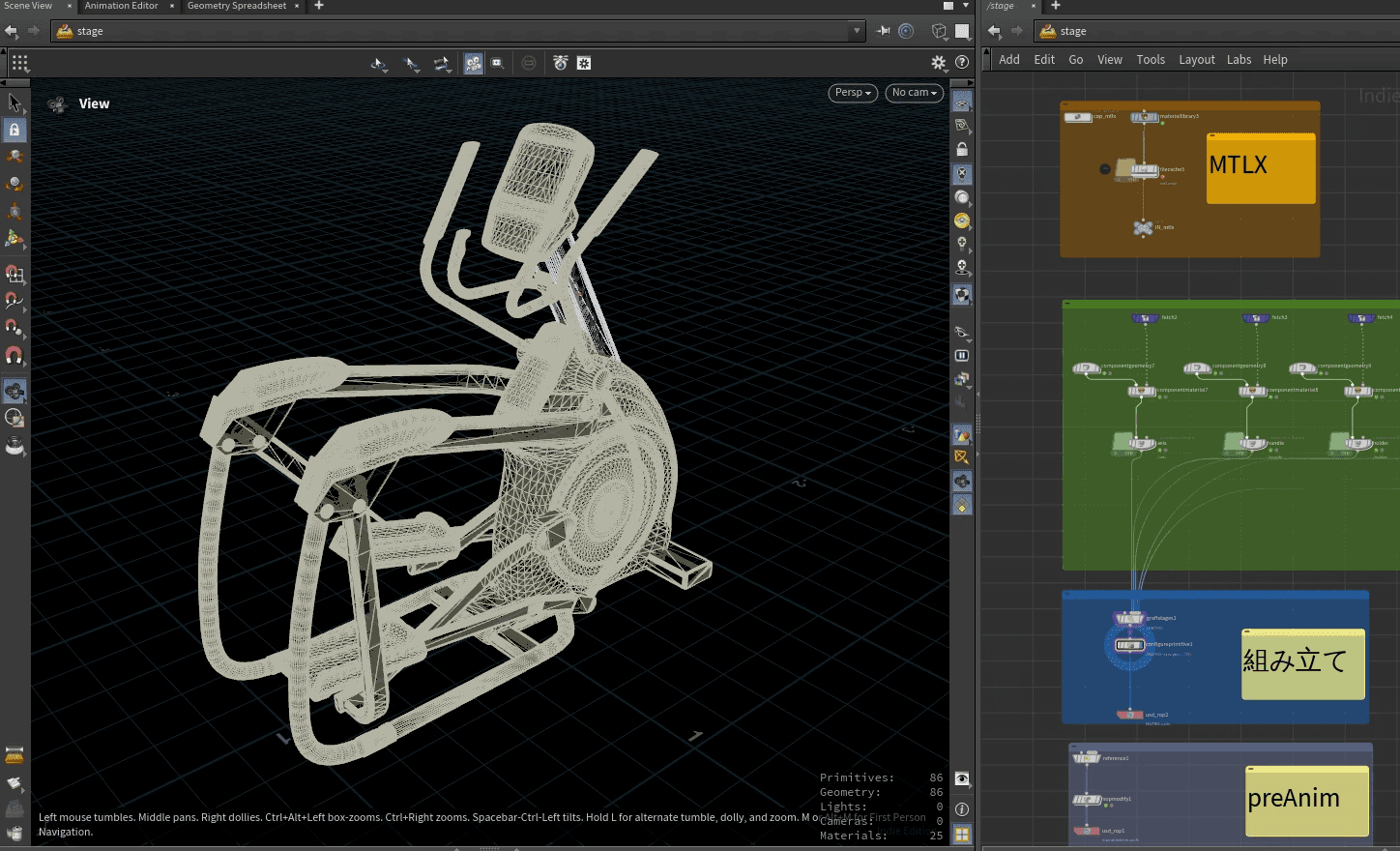Toggle the eye icon at the viewport bottom right
The height and width of the screenshot is (851, 1400).
pos(962,779)
